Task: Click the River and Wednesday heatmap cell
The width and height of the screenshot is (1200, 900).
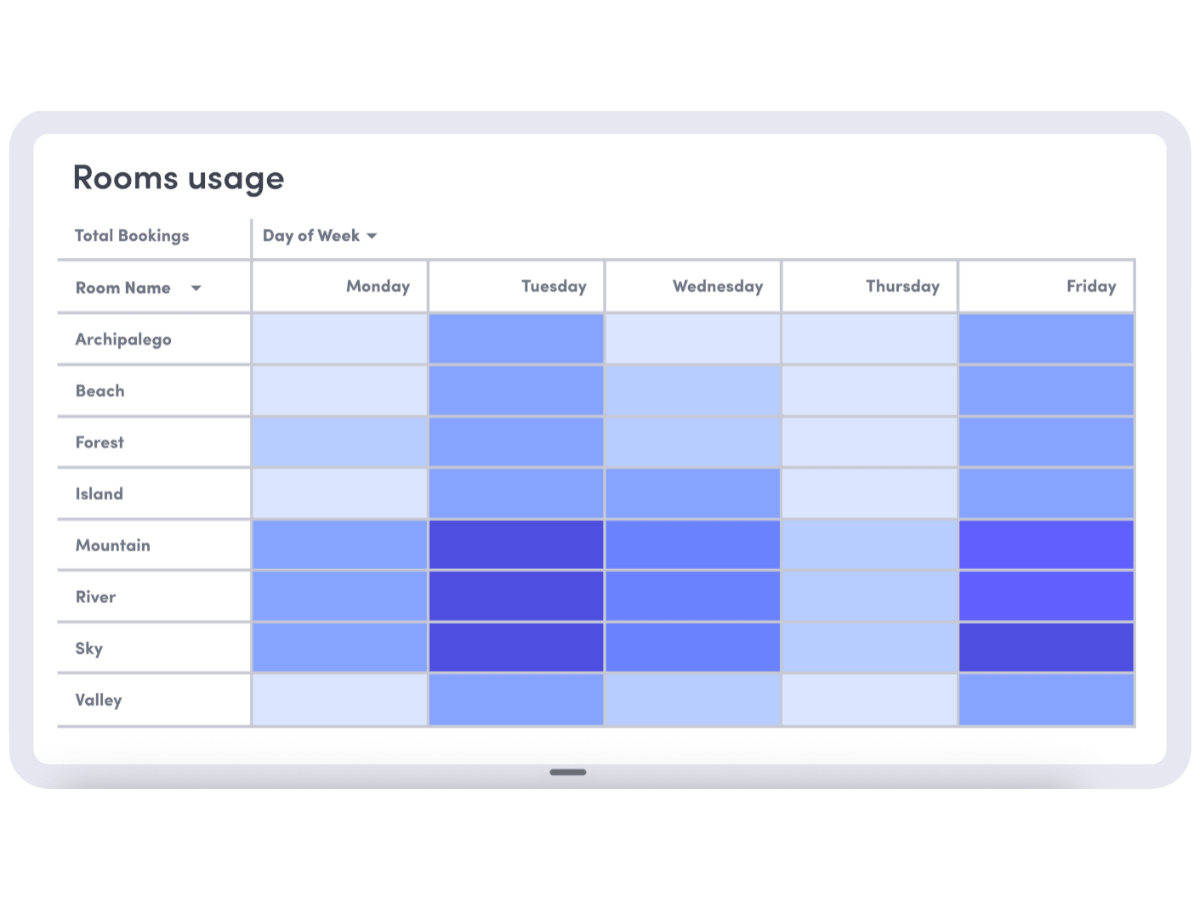Action: [x=693, y=597]
